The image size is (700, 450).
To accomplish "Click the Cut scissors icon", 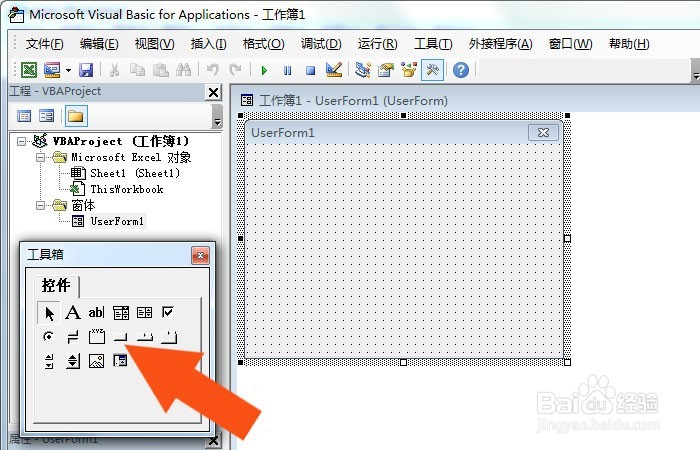I will point(114,70).
